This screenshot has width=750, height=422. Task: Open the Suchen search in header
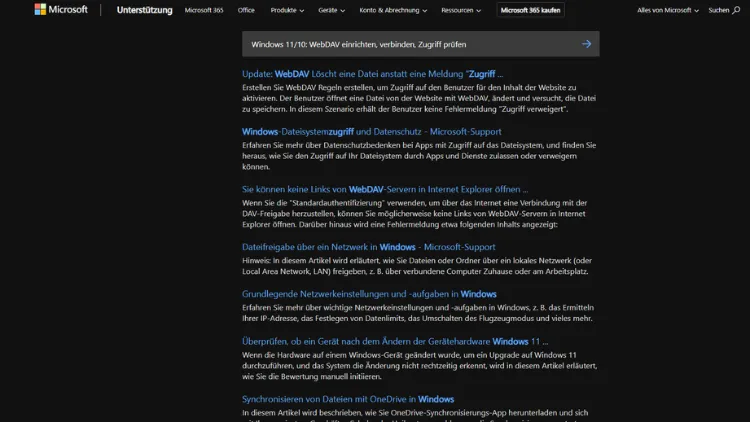pos(724,10)
